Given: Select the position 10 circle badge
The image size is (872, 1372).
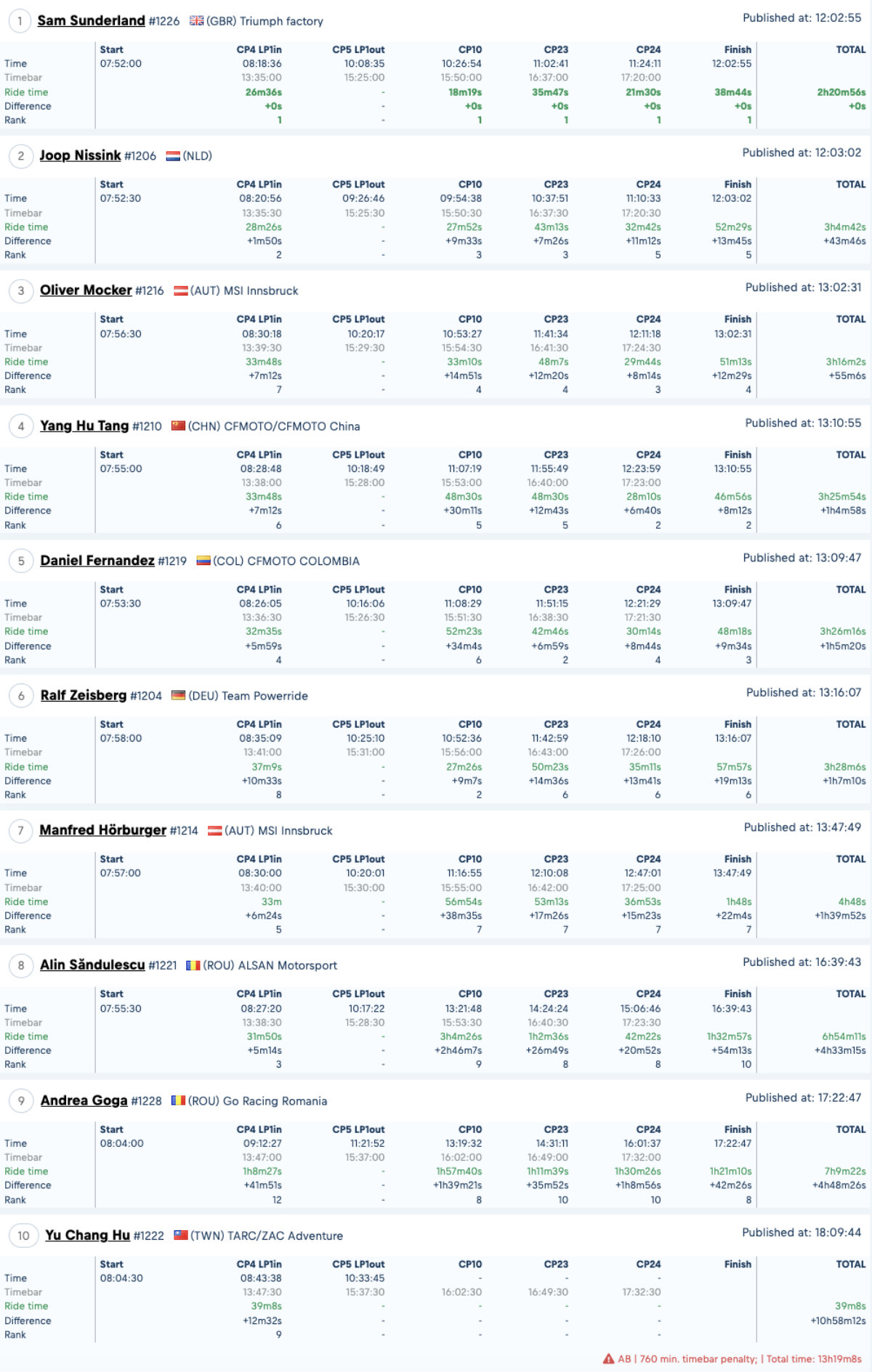Looking at the screenshot, I should point(23,1235).
